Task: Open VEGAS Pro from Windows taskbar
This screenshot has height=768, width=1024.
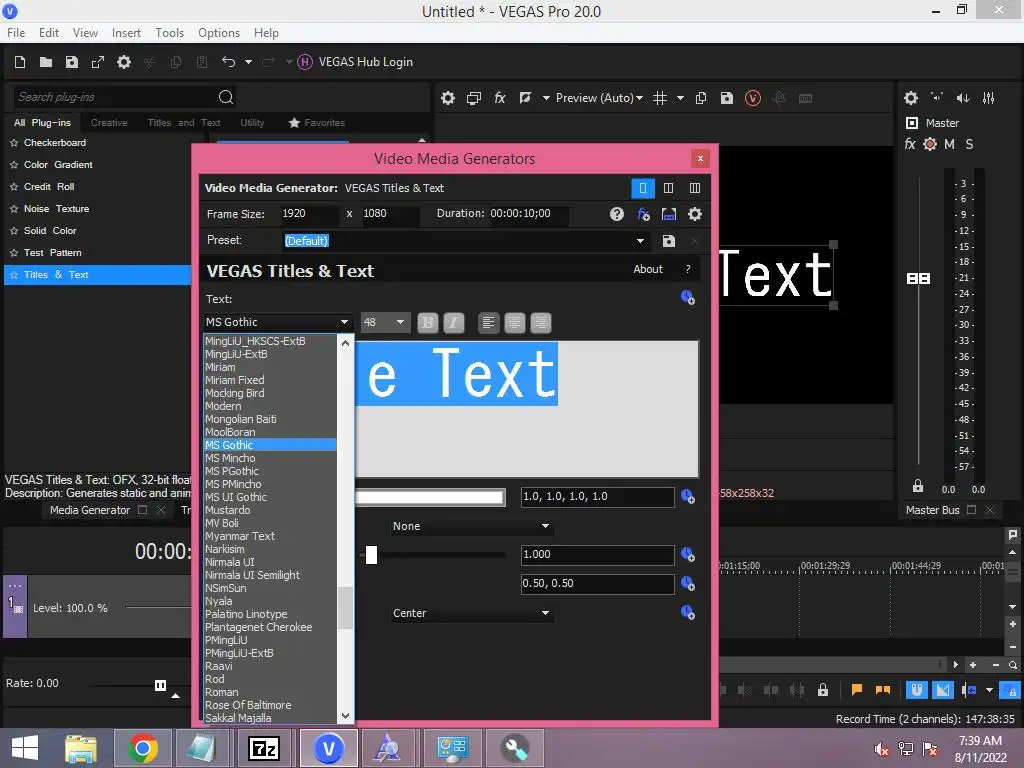Action: point(328,748)
